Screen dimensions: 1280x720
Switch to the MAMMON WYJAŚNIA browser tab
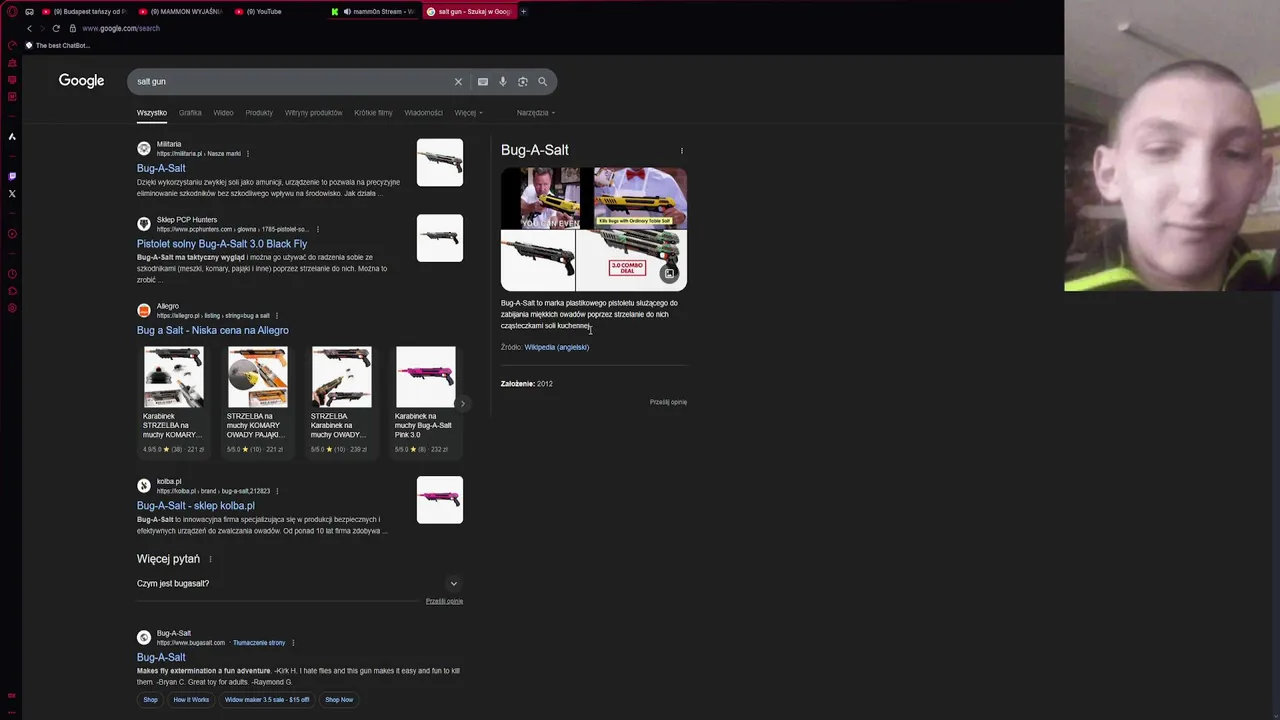click(x=180, y=12)
